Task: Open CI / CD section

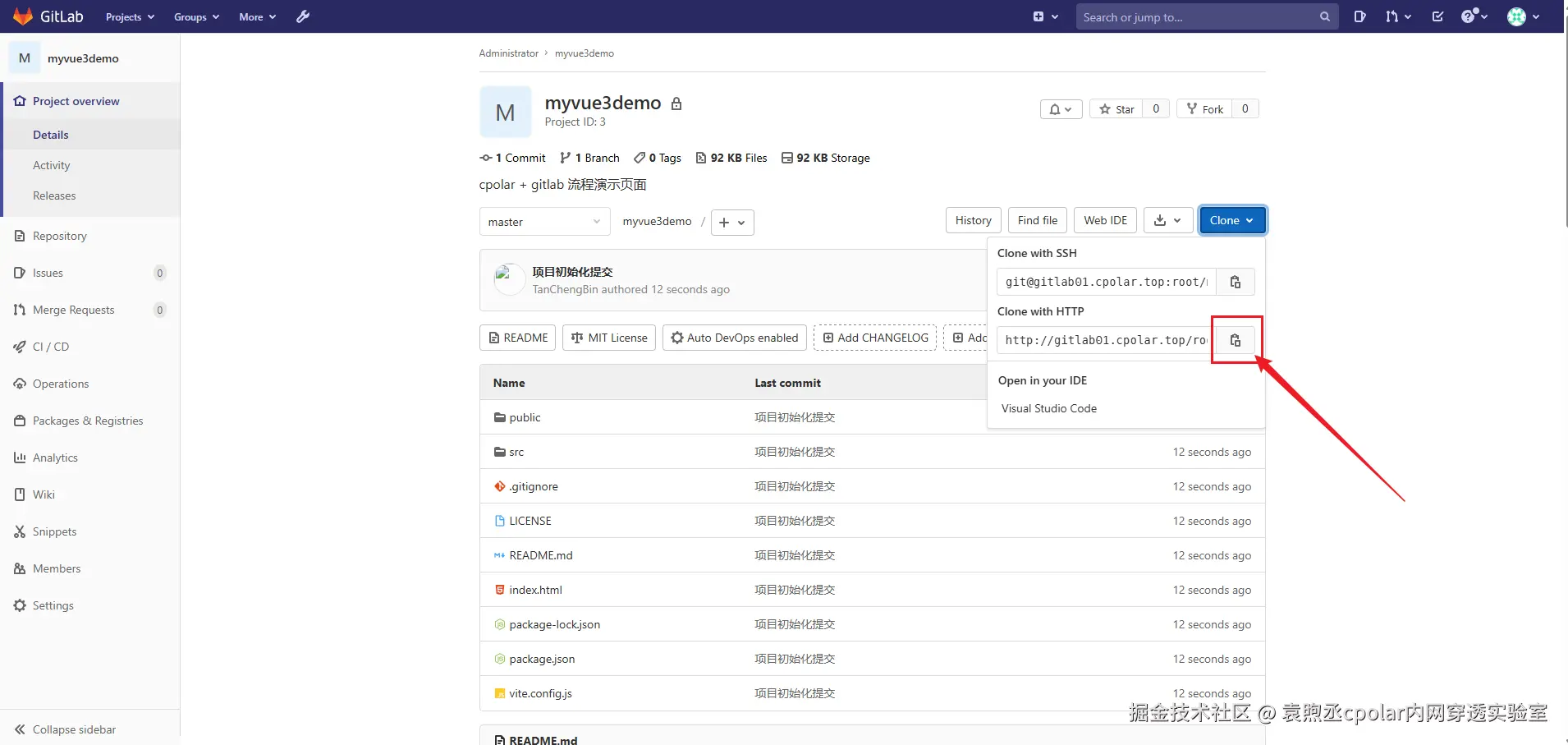Action: pyautogui.click(x=51, y=347)
